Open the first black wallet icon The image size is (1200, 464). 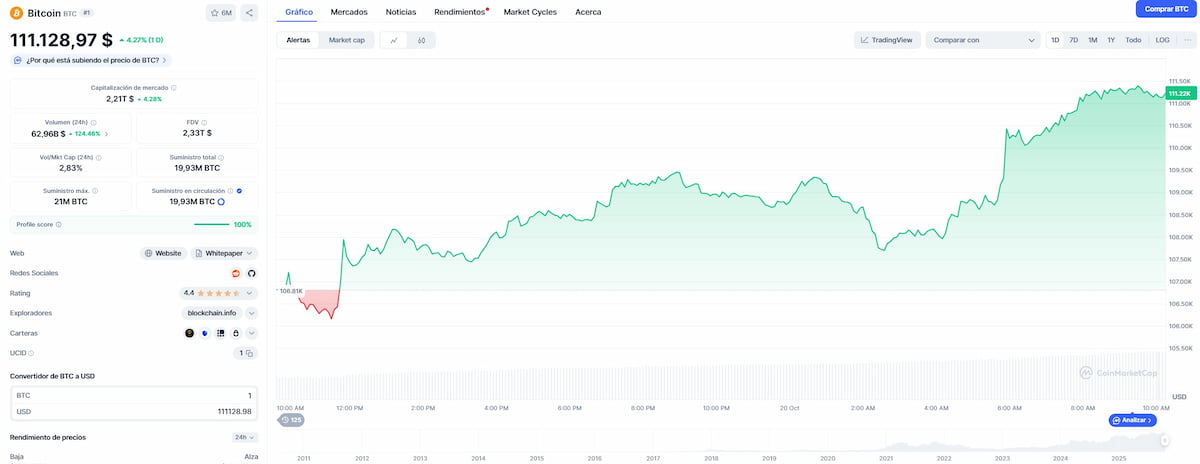[x=190, y=333]
